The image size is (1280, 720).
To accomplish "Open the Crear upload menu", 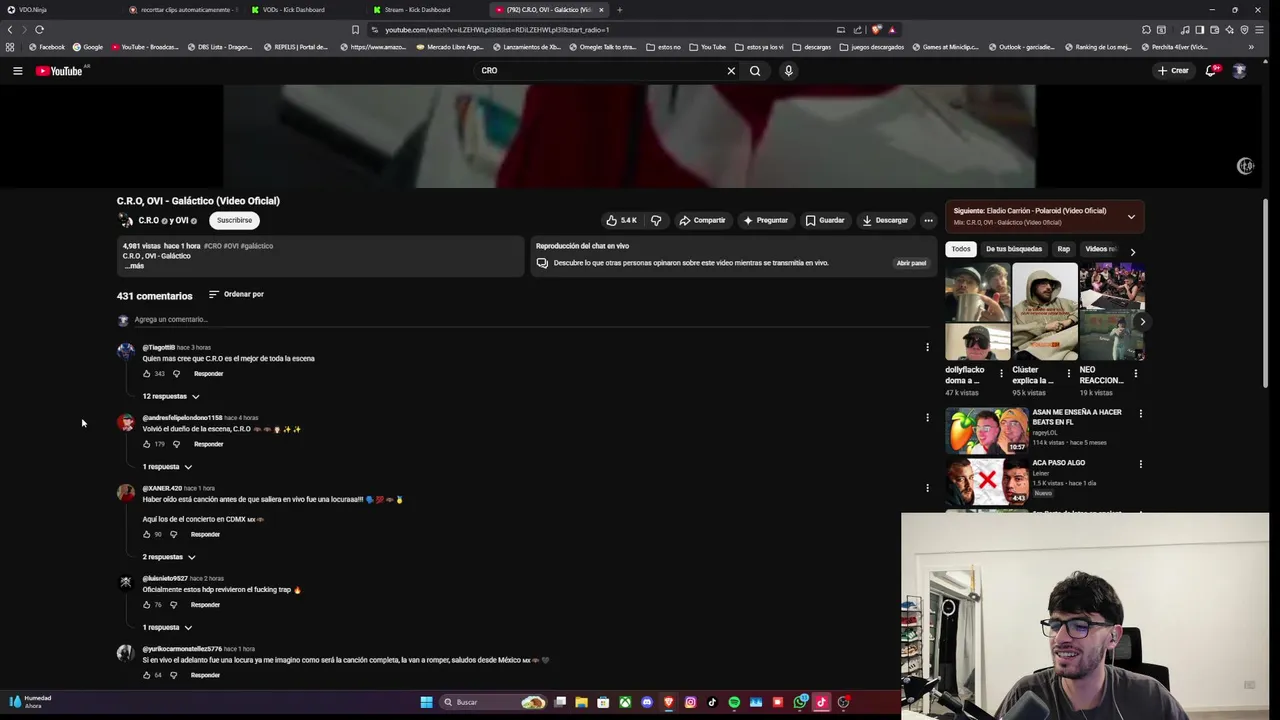I will (1173, 71).
